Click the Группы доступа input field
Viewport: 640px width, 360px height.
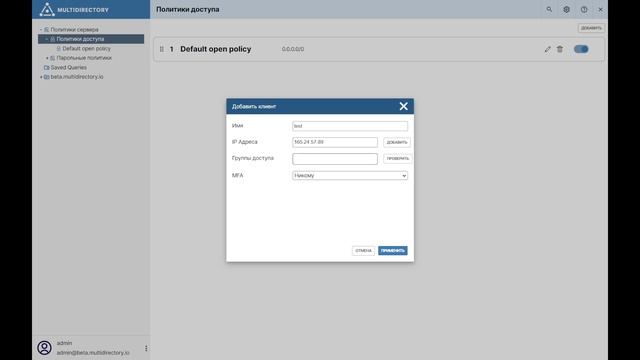pos(335,159)
